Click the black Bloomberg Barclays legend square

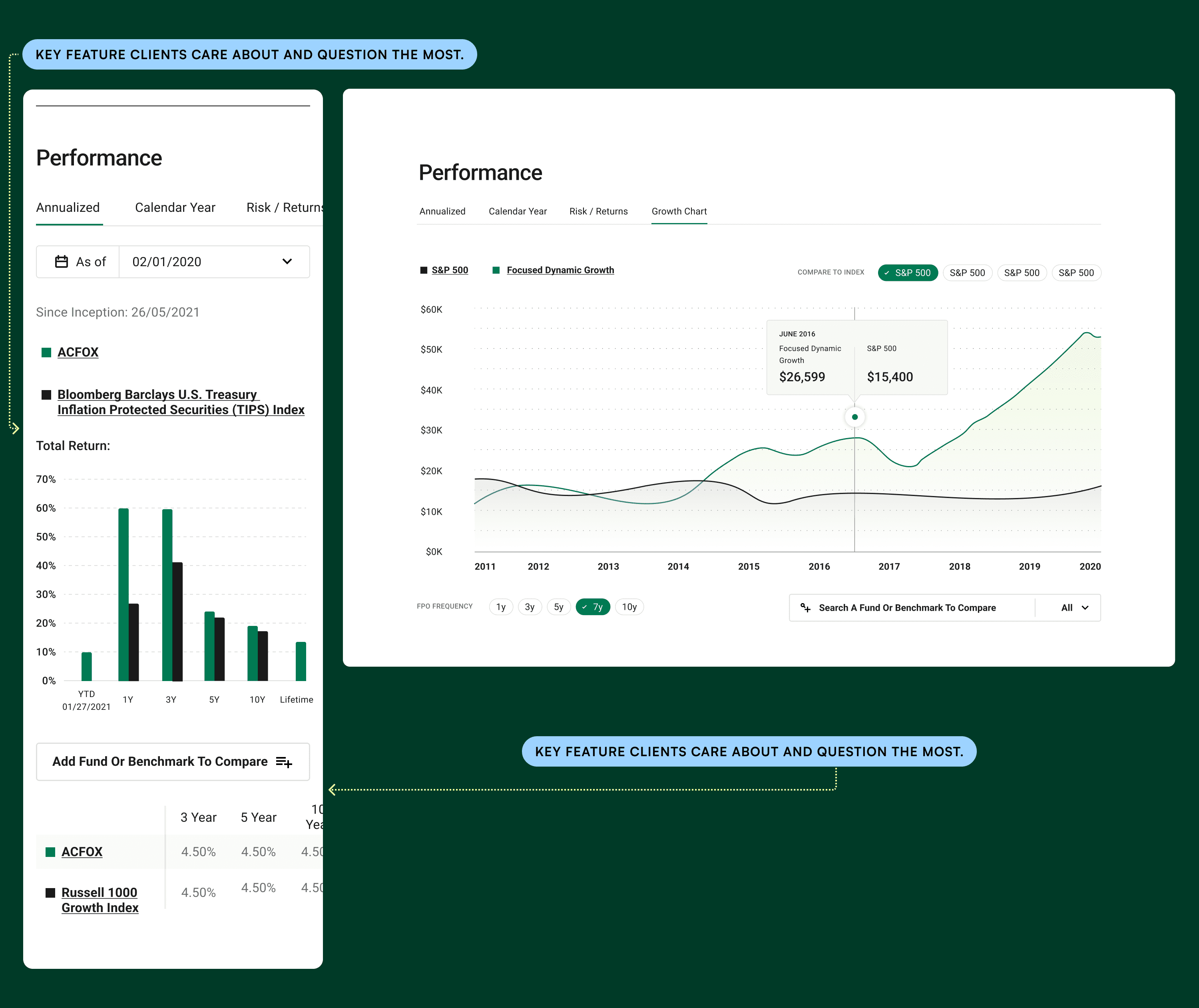[46, 395]
